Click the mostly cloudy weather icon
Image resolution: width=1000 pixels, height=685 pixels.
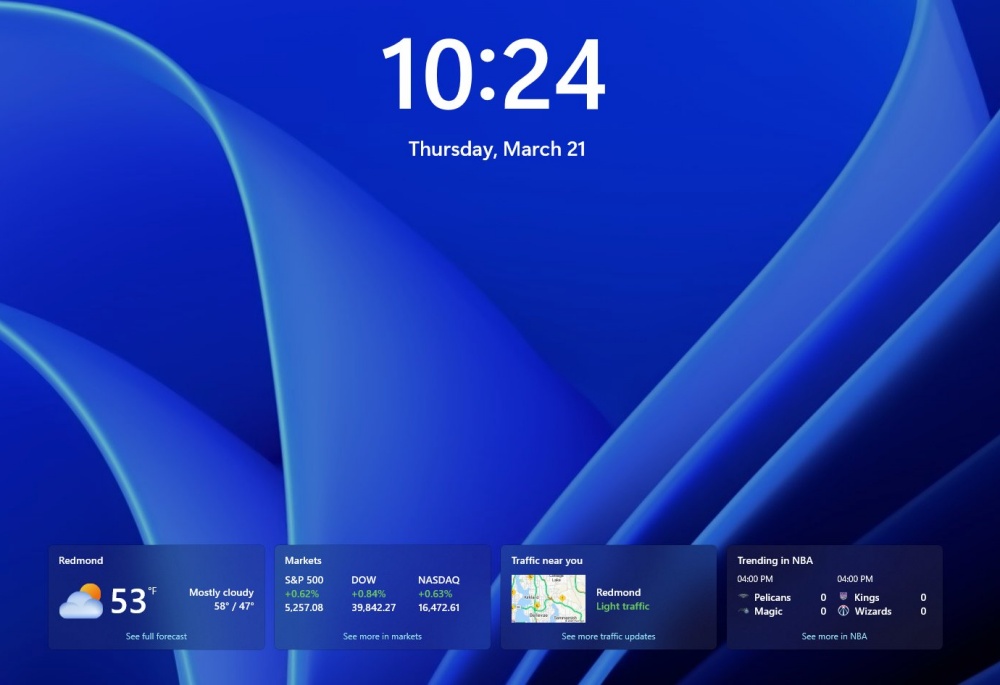coord(81,601)
